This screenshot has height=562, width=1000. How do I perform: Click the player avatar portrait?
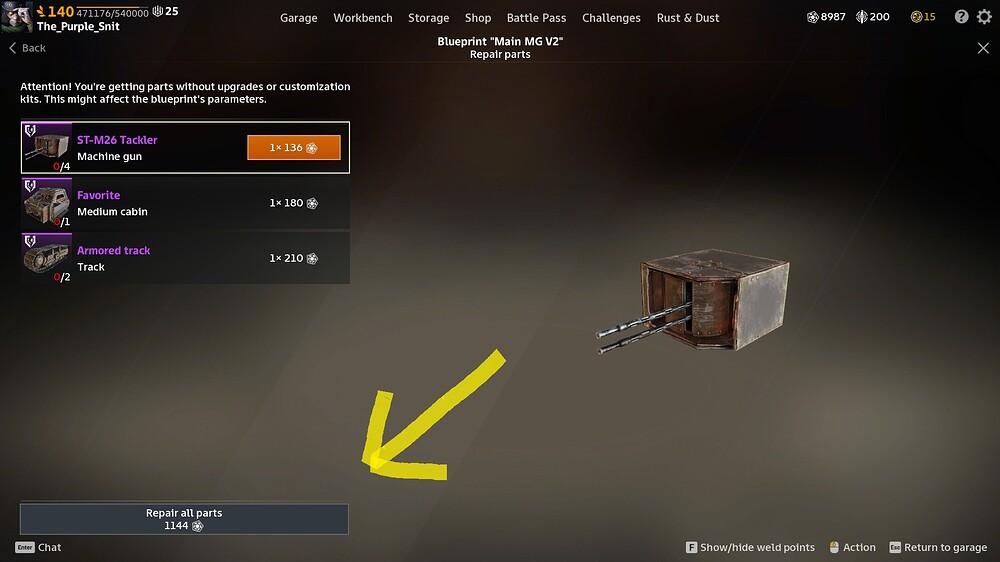point(17,17)
